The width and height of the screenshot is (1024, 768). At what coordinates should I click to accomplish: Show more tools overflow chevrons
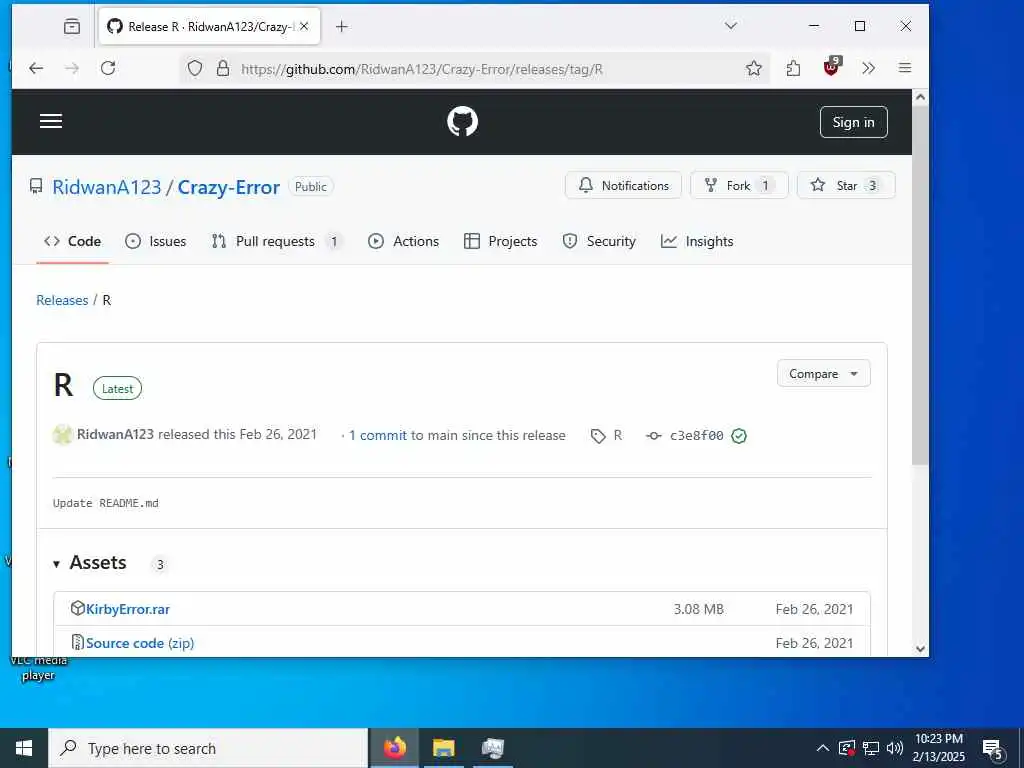click(868, 68)
